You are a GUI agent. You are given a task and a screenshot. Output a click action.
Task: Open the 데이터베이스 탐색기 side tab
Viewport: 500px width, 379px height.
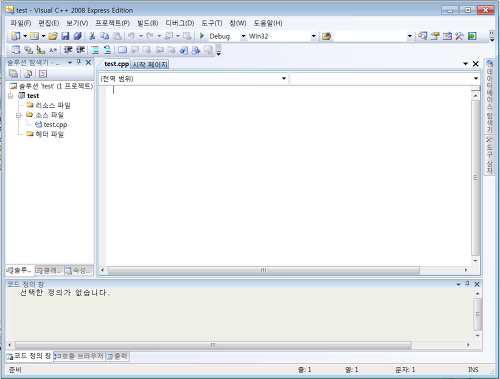[489, 96]
